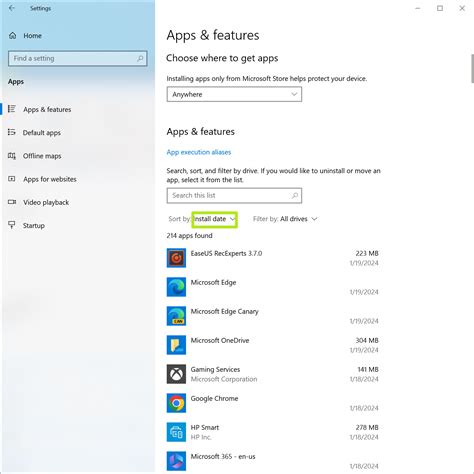Go back using the Settings back arrow
474x474 pixels.
pyautogui.click(x=12, y=8)
